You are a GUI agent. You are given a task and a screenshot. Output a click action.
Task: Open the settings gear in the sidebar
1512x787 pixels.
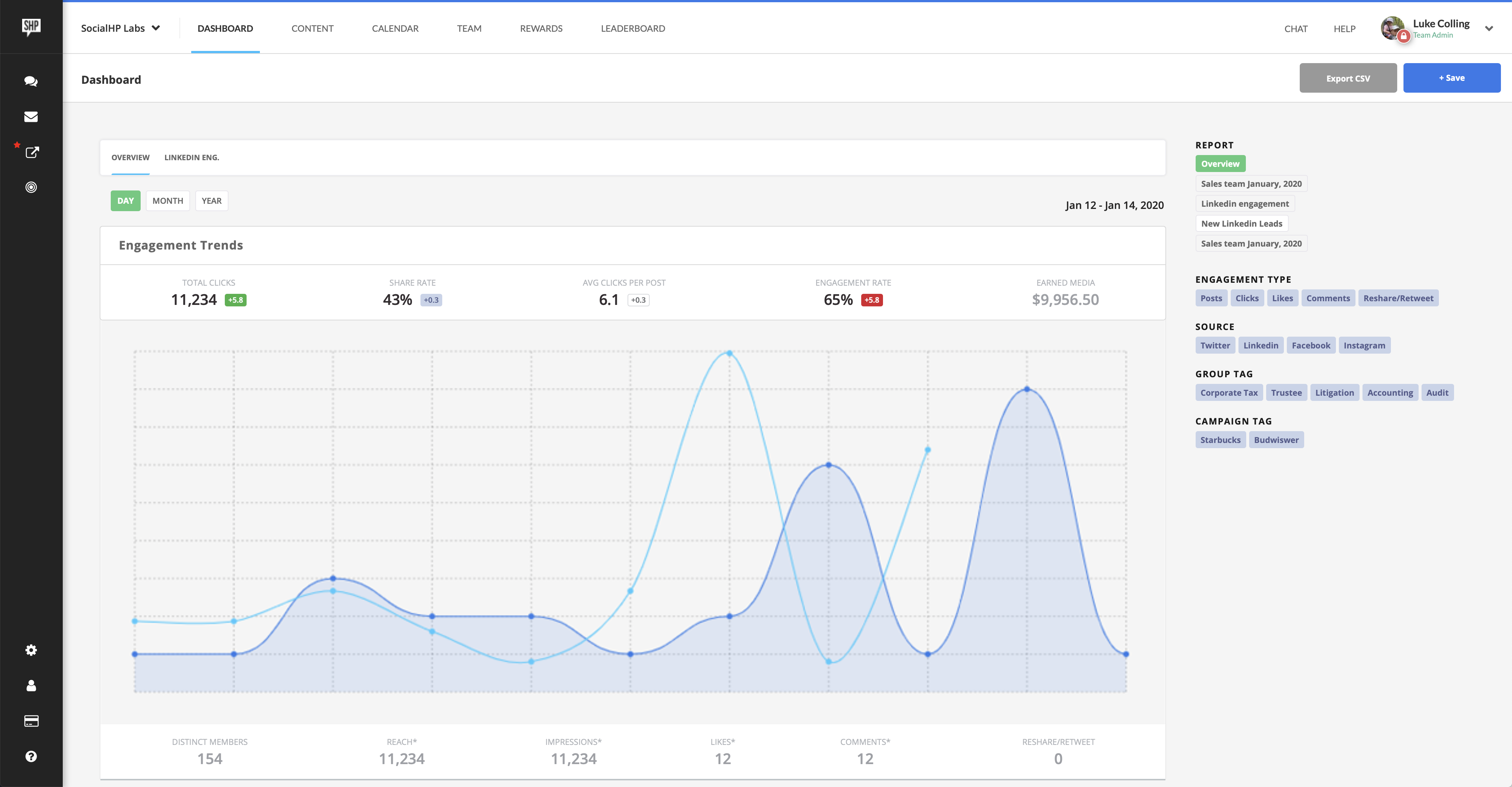31,650
